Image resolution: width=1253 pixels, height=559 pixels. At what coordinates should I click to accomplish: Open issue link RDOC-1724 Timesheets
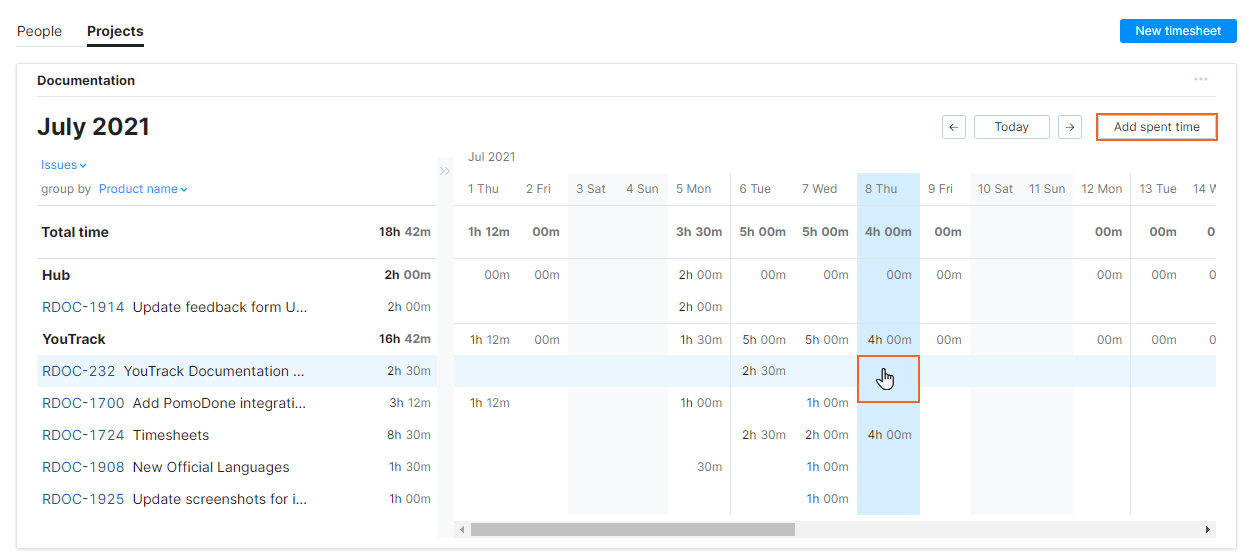[x=83, y=435]
